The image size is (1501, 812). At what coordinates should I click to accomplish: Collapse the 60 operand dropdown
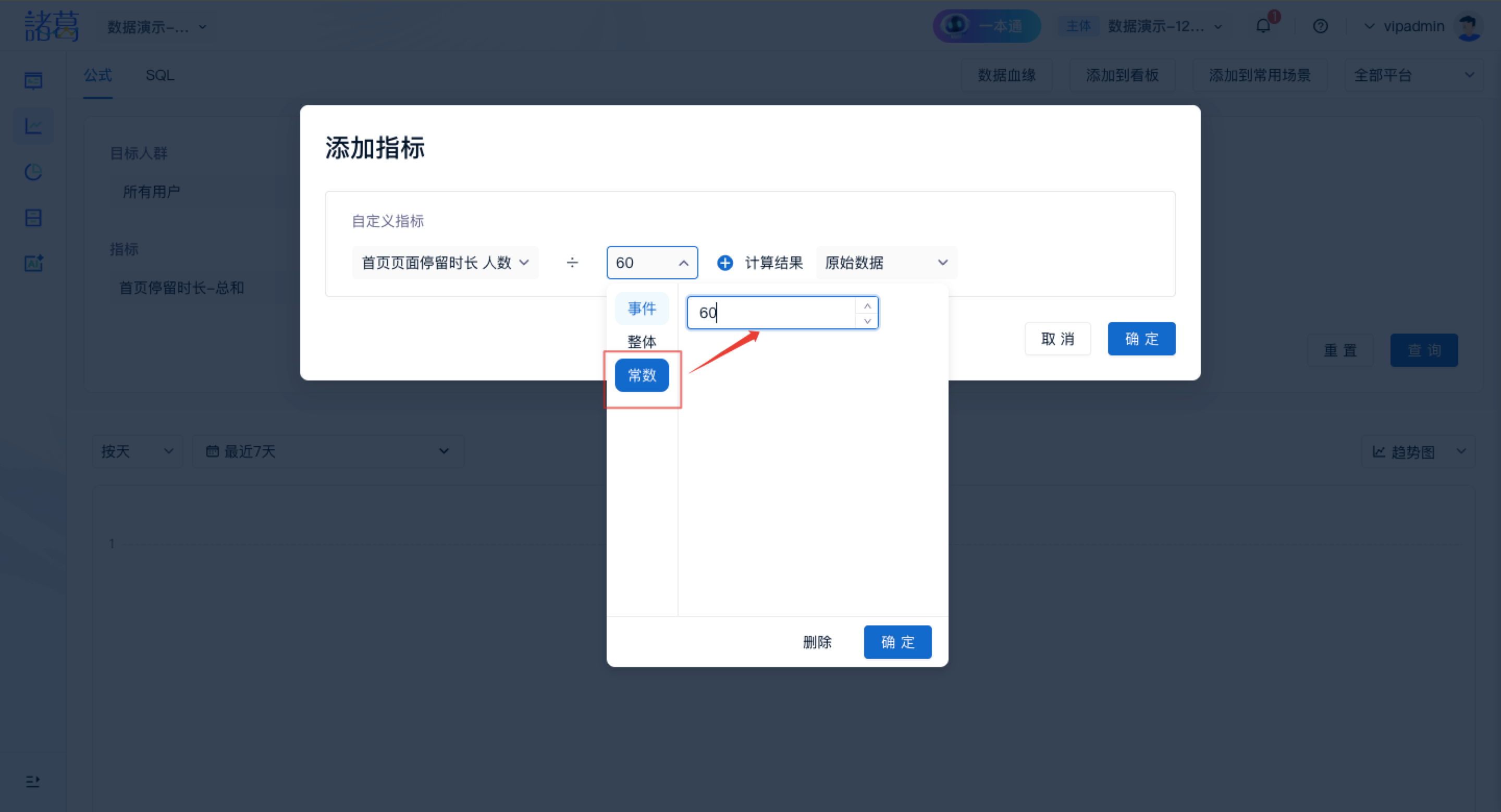(x=651, y=263)
